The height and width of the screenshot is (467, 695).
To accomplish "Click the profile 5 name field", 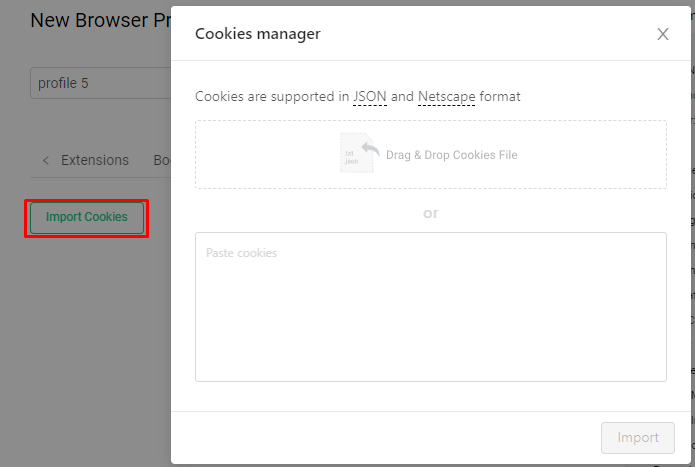I will [x=101, y=83].
